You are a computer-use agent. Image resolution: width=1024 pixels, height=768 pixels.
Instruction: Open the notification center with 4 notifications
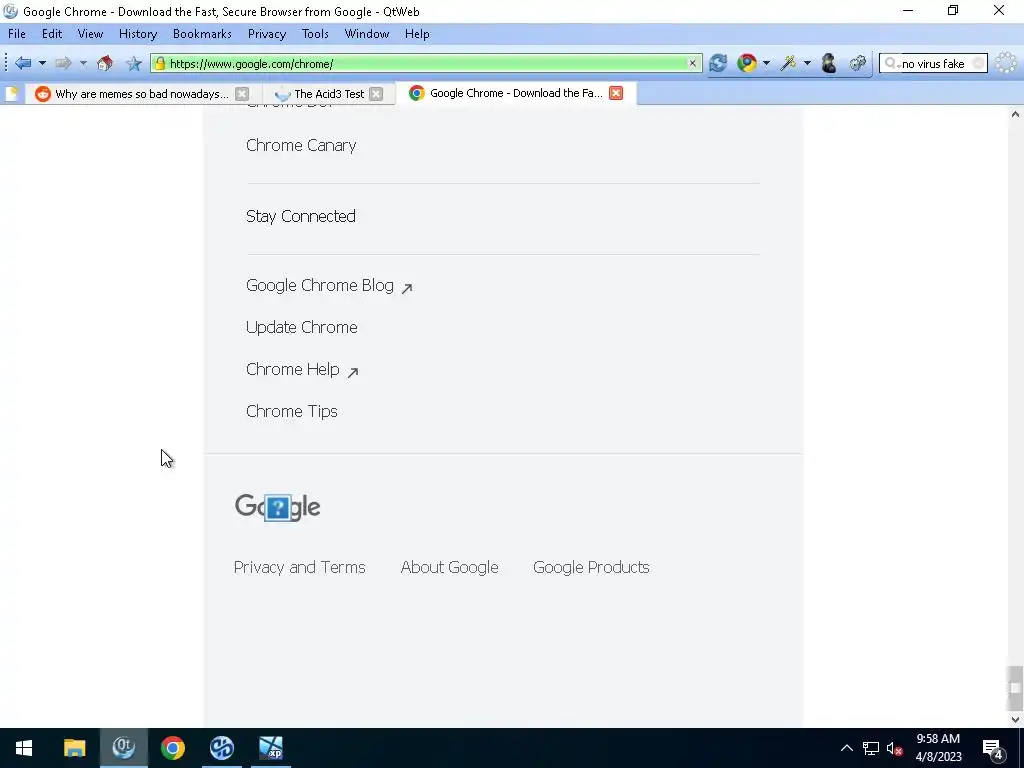[x=993, y=749]
